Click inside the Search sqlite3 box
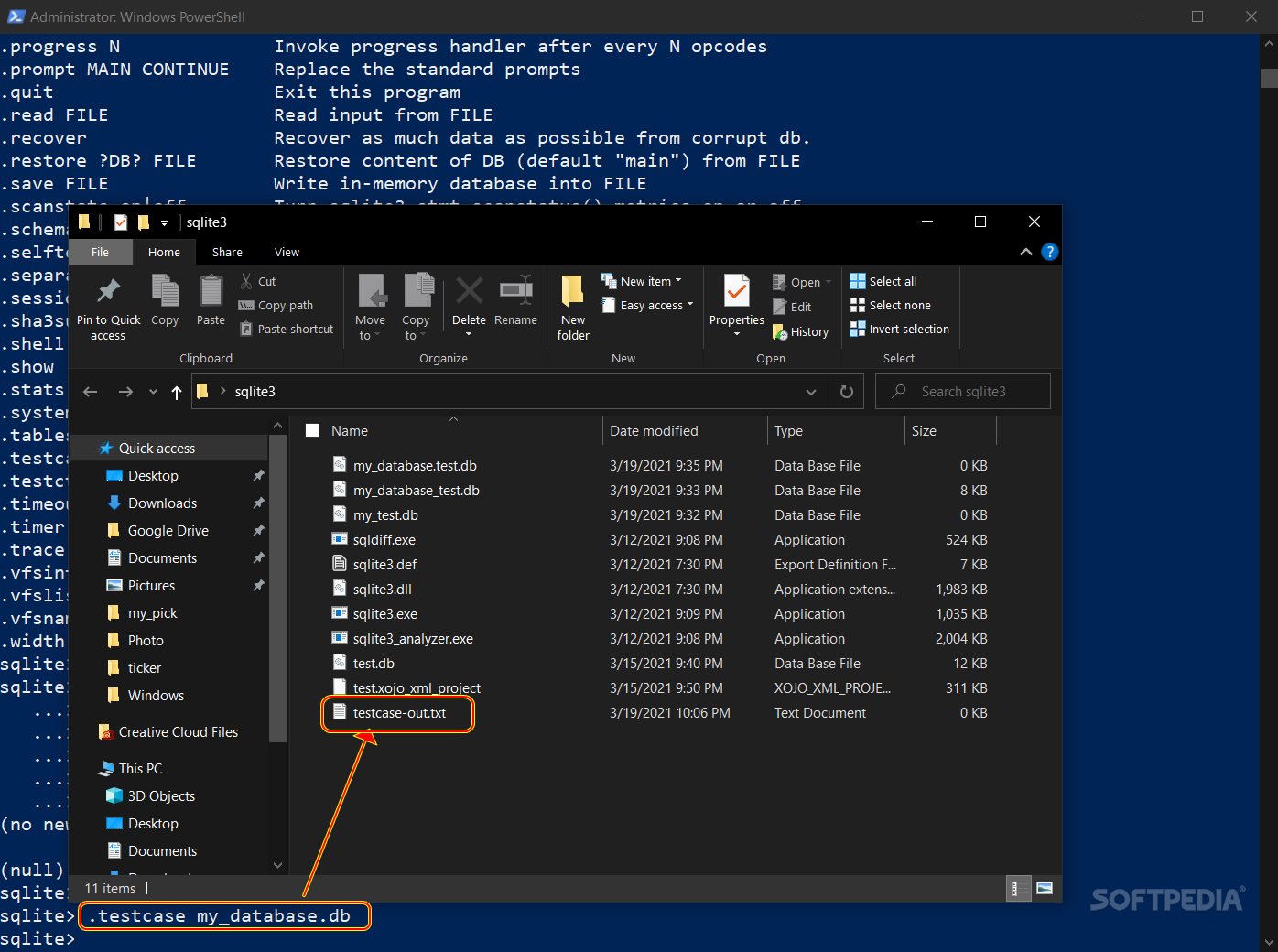 [963, 392]
